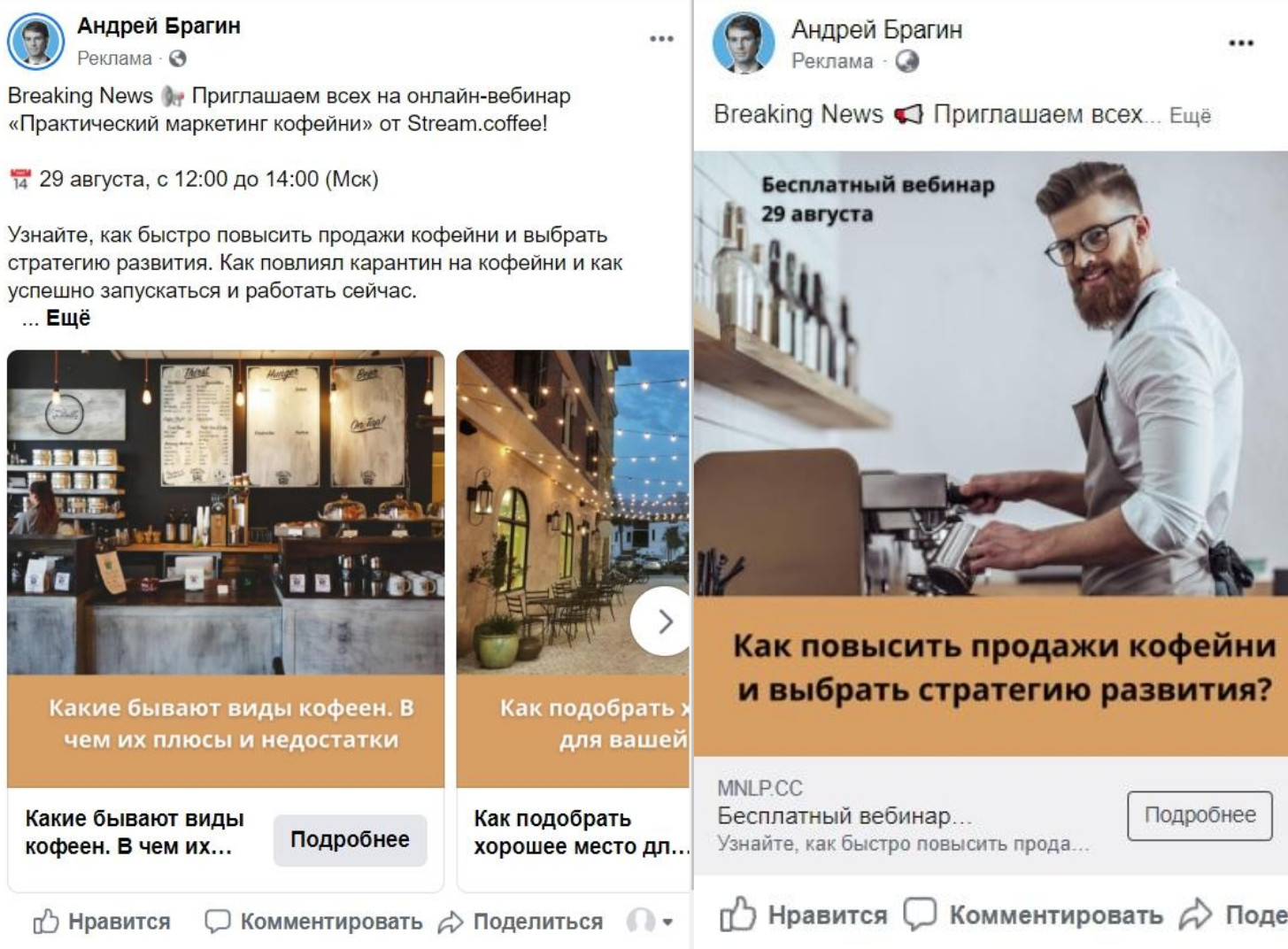This screenshot has height=949, width=1288.
Task: Click the globe audience icon on left post
Action: pos(178,58)
